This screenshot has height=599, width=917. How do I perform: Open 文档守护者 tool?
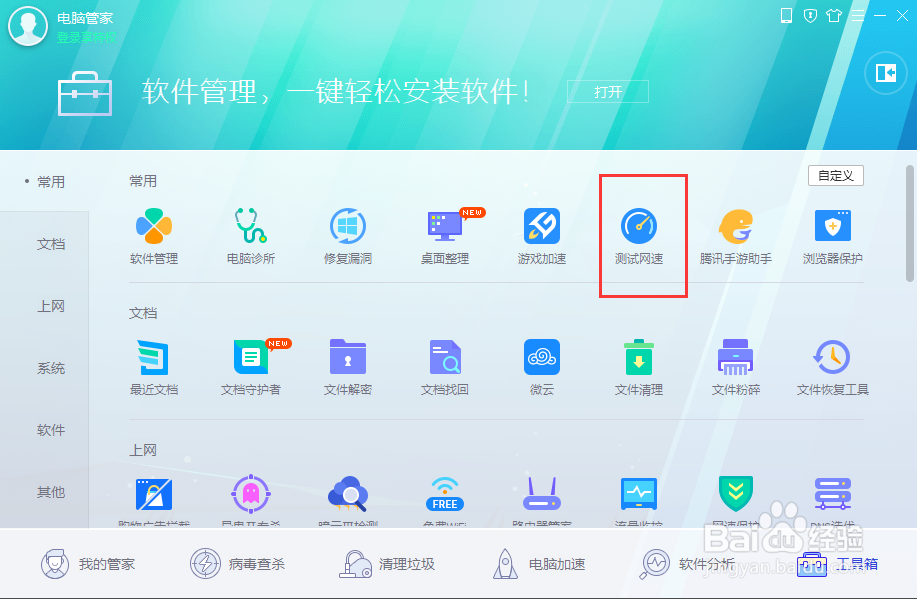pyautogui.click(x=251, y=357)
